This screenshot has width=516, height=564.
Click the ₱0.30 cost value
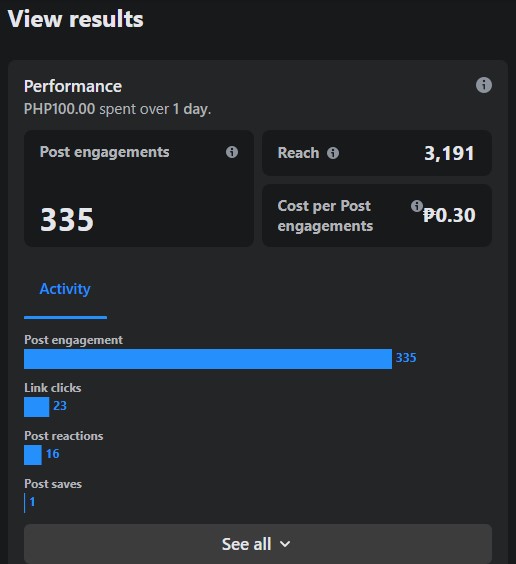[449, 215]
